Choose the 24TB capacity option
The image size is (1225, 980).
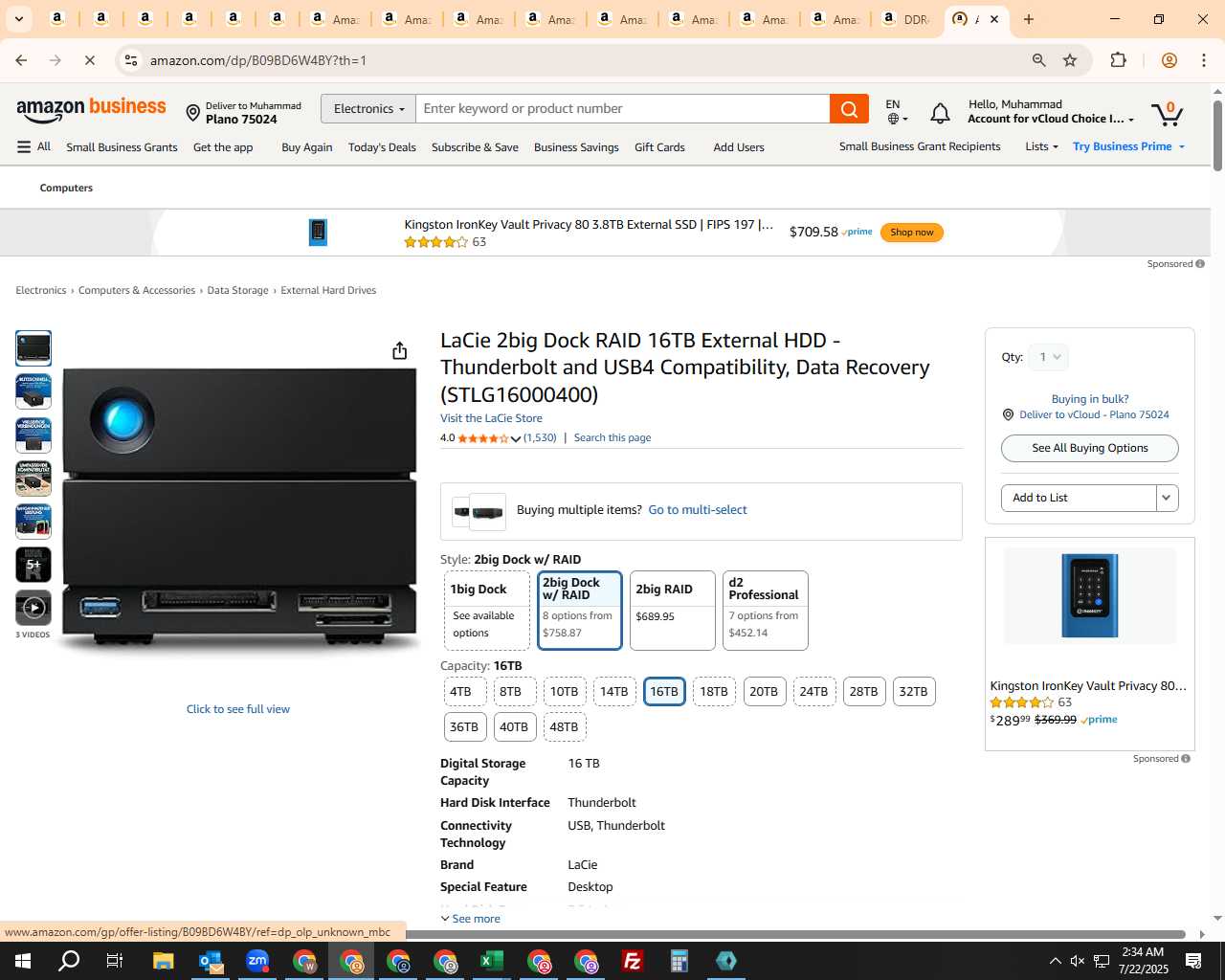[x=813, y=692]
